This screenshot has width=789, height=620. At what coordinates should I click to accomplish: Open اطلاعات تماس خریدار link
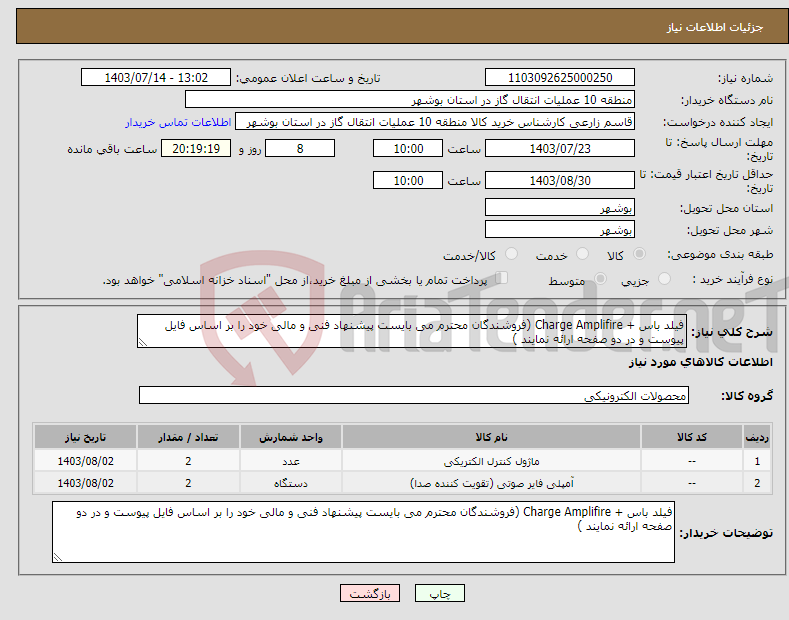point(178,122)
